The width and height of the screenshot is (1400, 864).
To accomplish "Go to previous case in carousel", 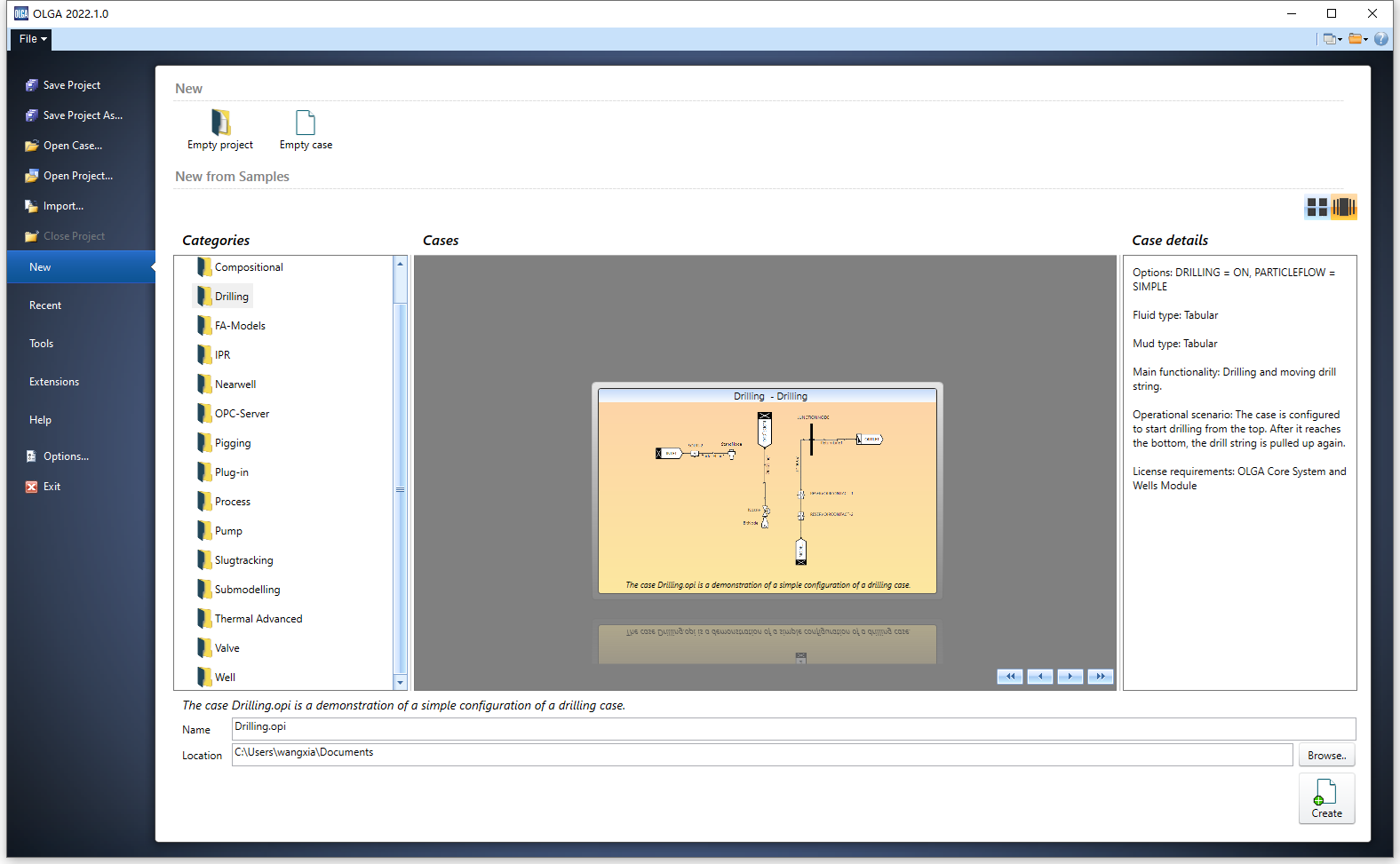I will point(1040,677).
